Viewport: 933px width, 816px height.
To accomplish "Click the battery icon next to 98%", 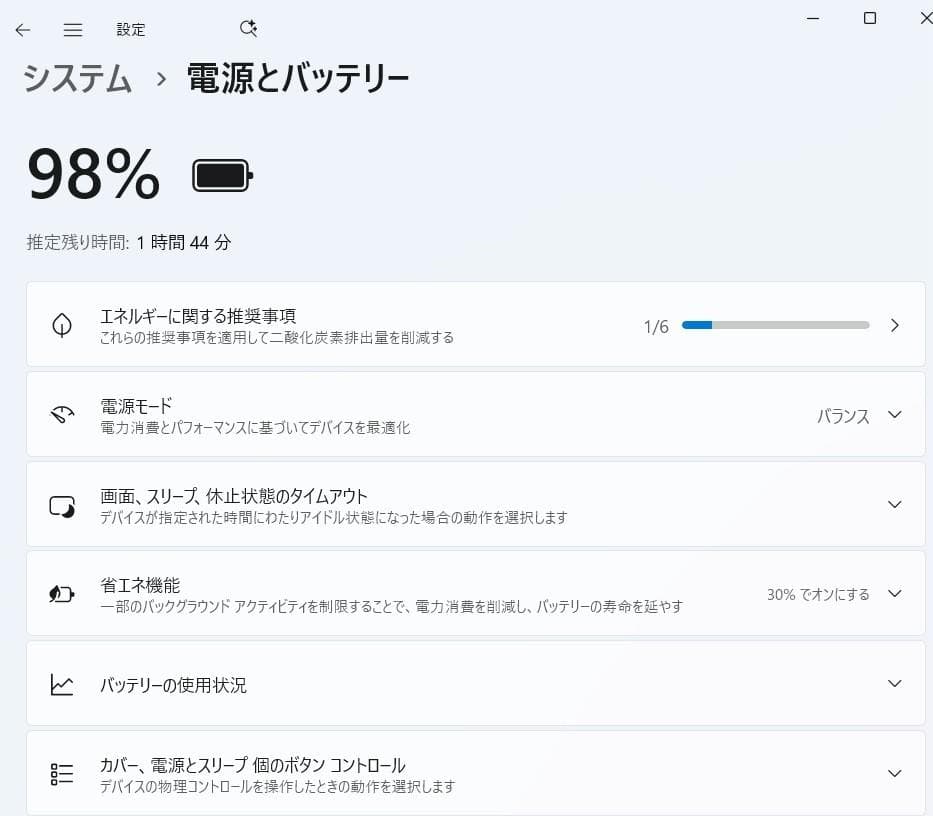I will (x=221, y=173).
